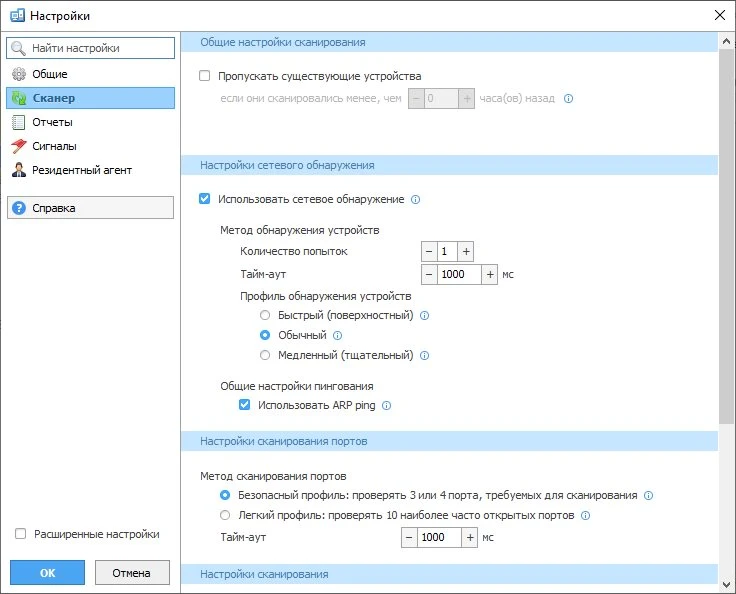Increase Количество попыток with plus button
736x594 pixels.
click(x=465, y=251)
